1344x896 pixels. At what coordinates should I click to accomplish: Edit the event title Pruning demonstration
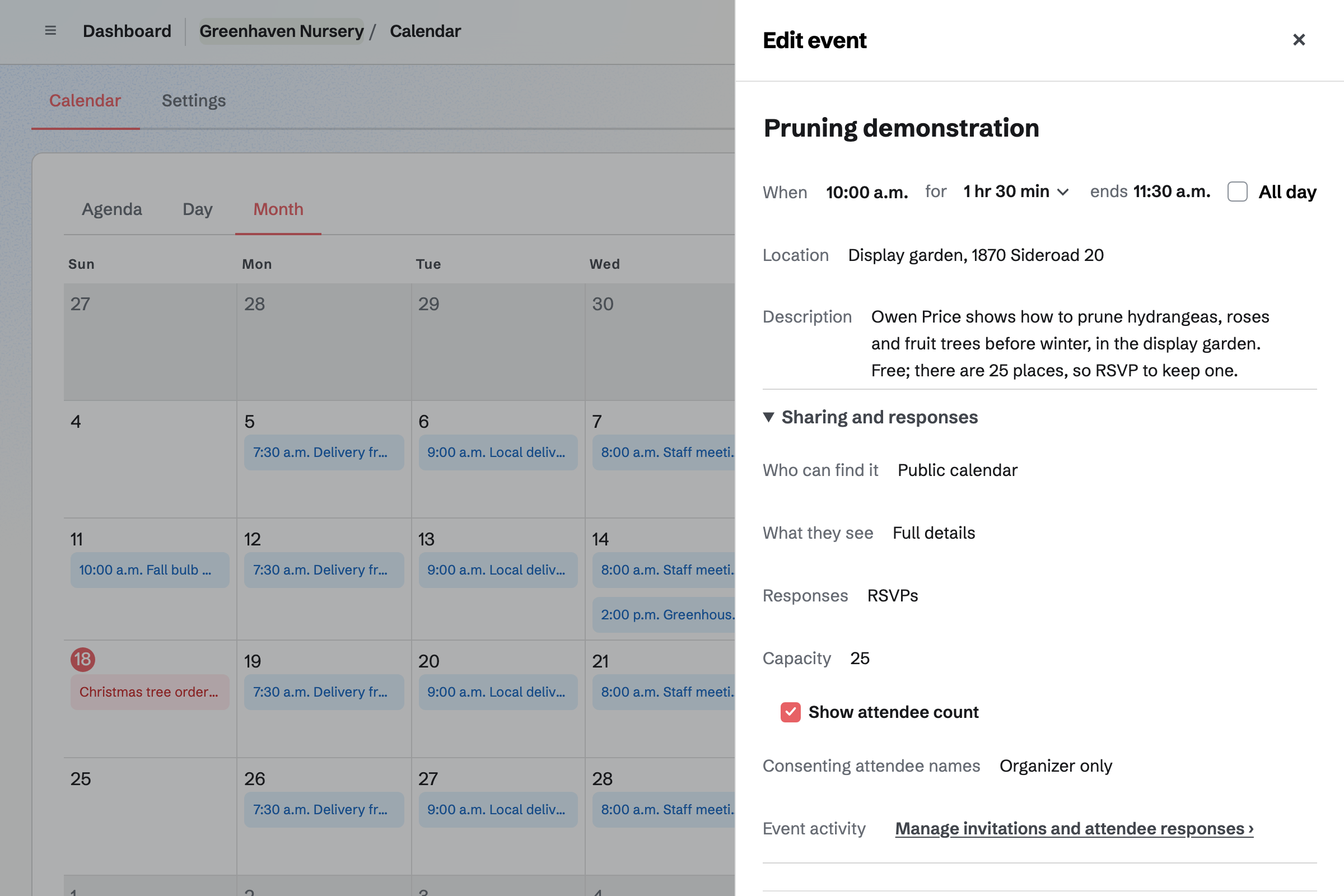[x=901, y=128]
